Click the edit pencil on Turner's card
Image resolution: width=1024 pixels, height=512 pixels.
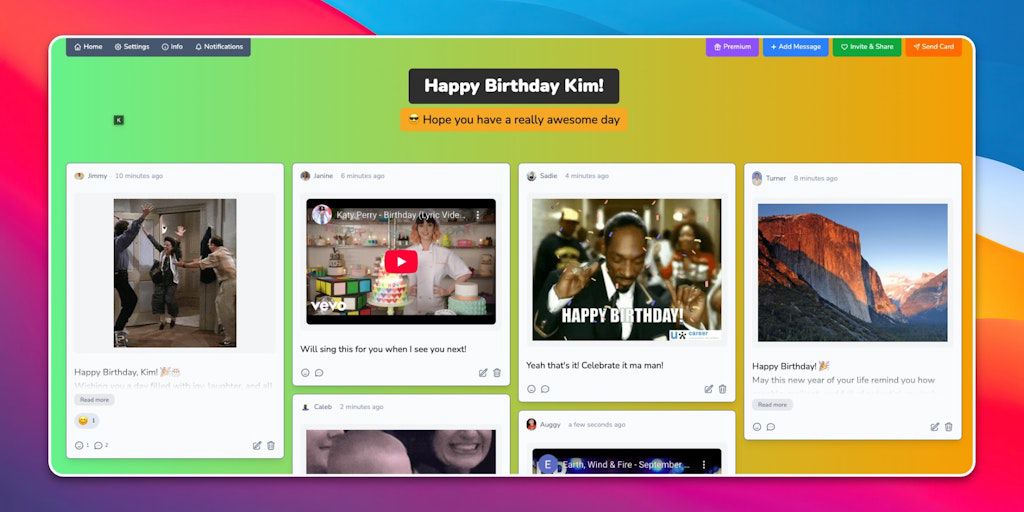pos(935,427)
